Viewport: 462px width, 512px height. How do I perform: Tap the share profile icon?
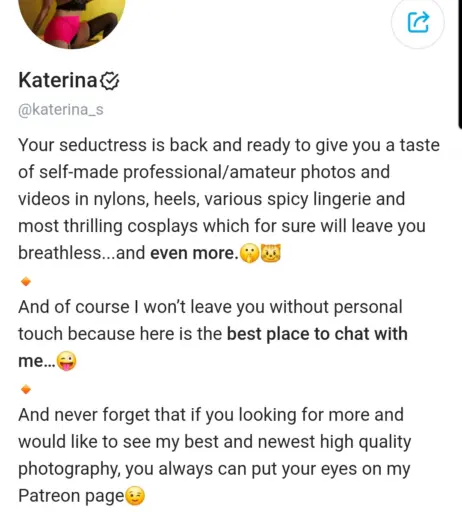click(x=418, y=22)
